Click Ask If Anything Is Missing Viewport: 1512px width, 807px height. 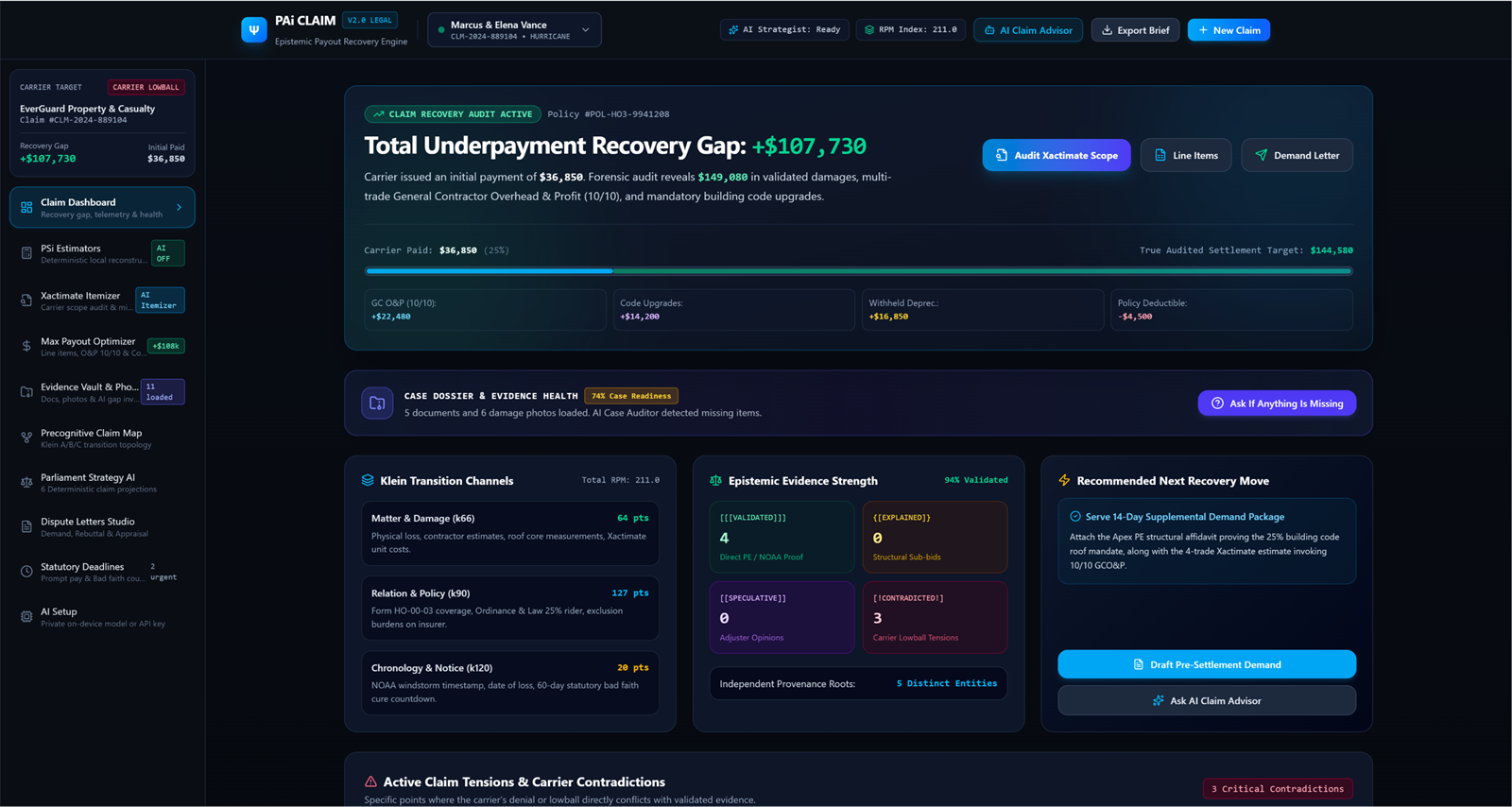[x=1277, y=403]
